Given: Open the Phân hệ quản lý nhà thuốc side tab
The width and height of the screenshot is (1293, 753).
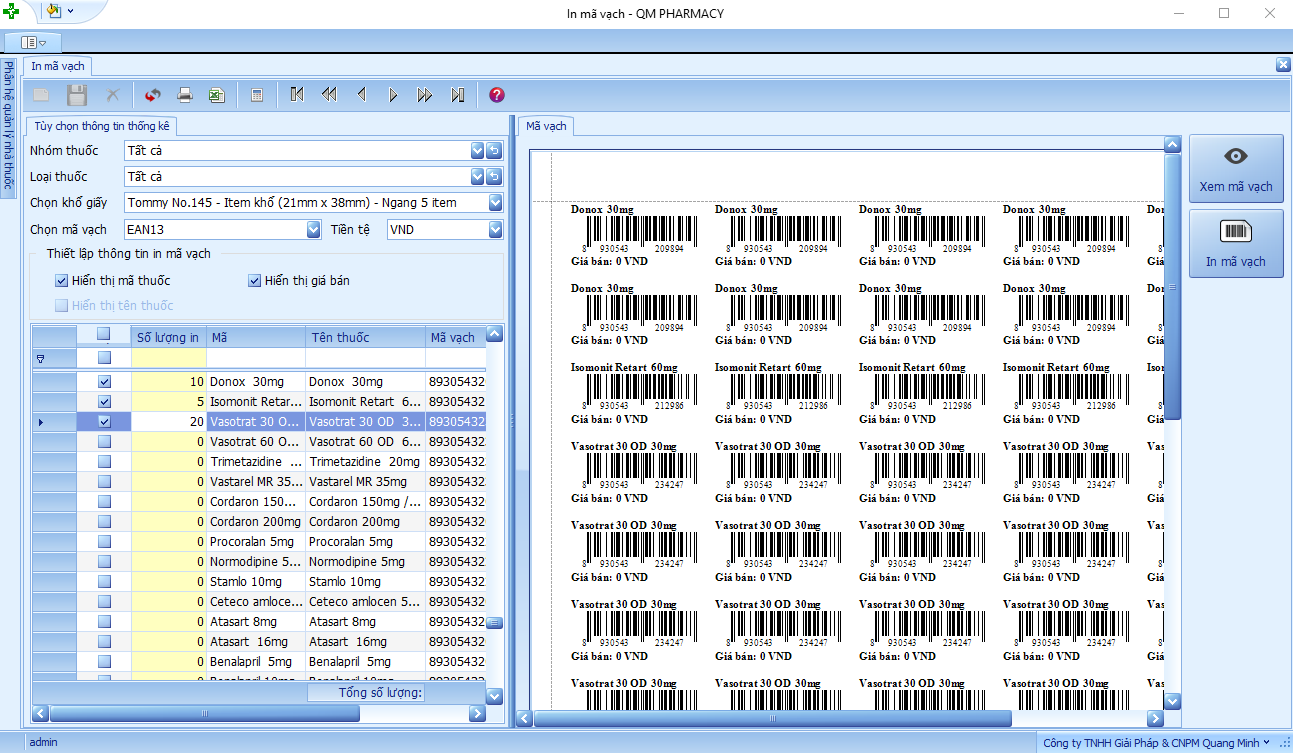Looking at the screenshot, I should coord(9,129).
